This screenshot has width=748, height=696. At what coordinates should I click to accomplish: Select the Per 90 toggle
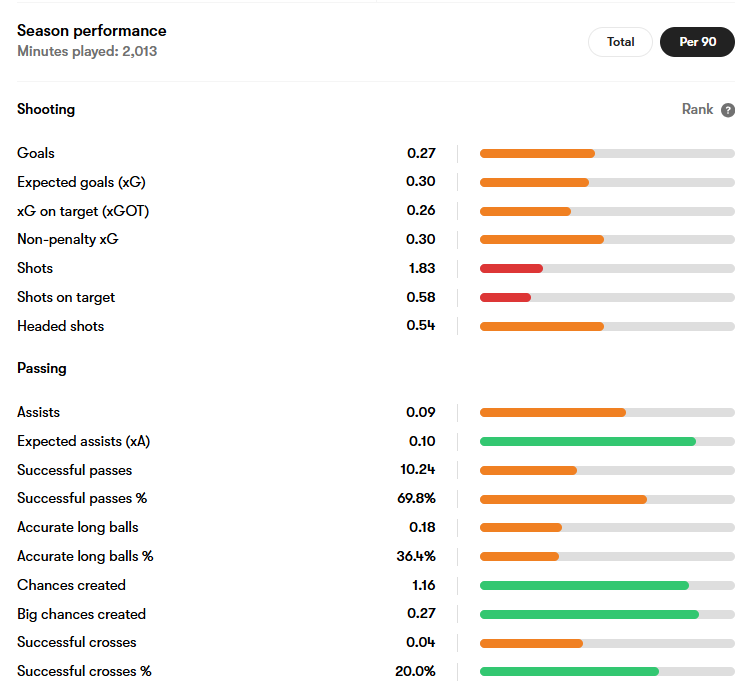coord(697,42)
